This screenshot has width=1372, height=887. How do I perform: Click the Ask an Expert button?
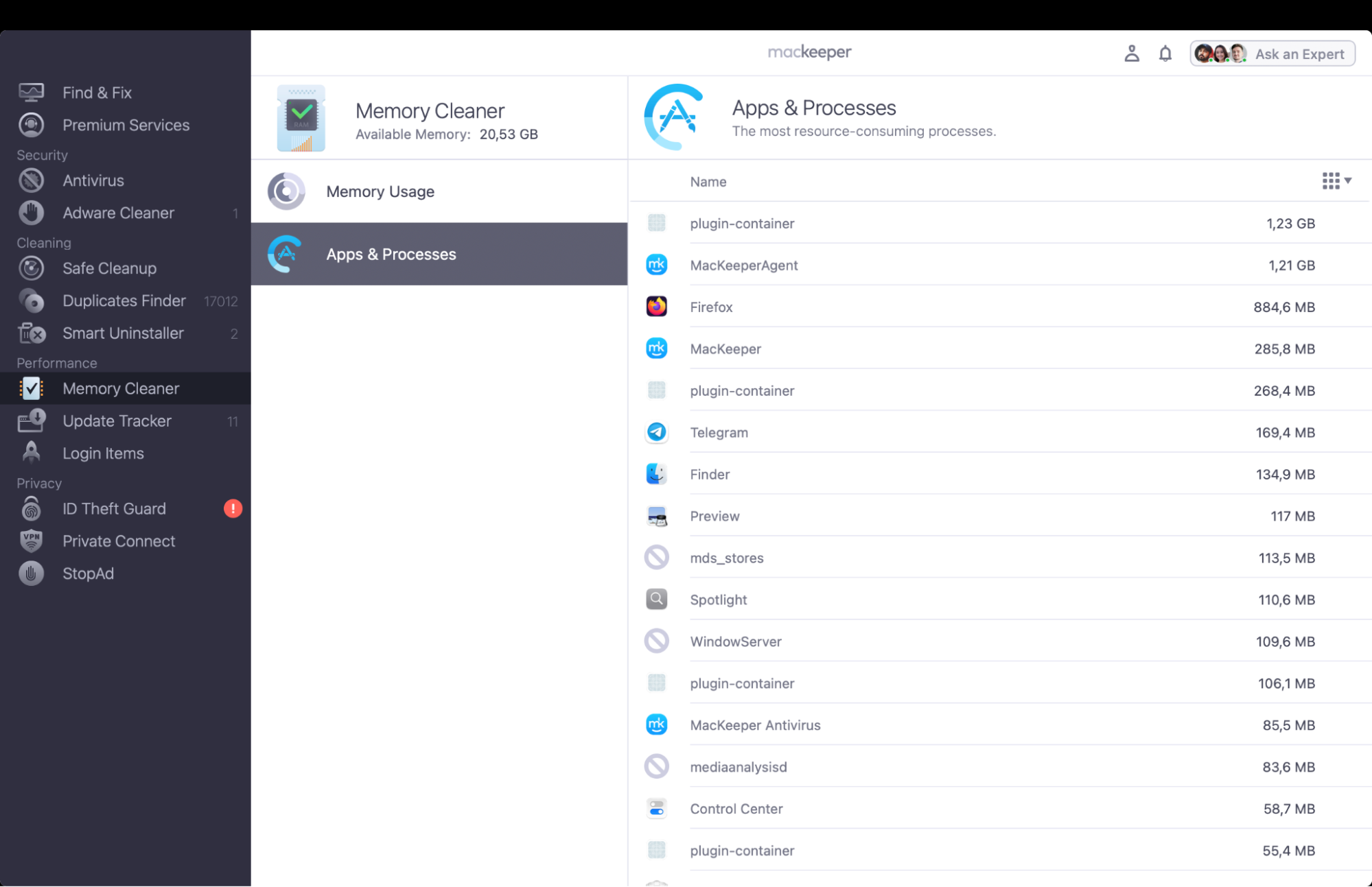1272,53
